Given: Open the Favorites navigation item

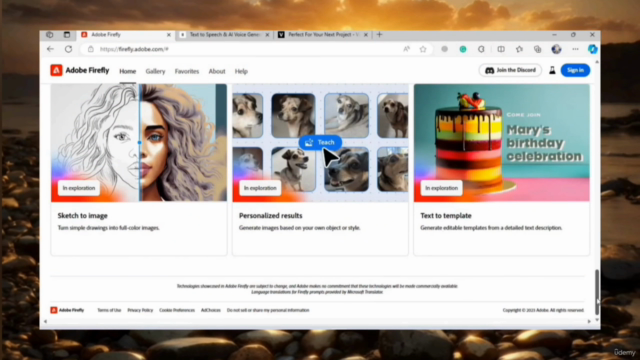Looking at the screenshot, I should pyautogui.click(x=187, y=71).
